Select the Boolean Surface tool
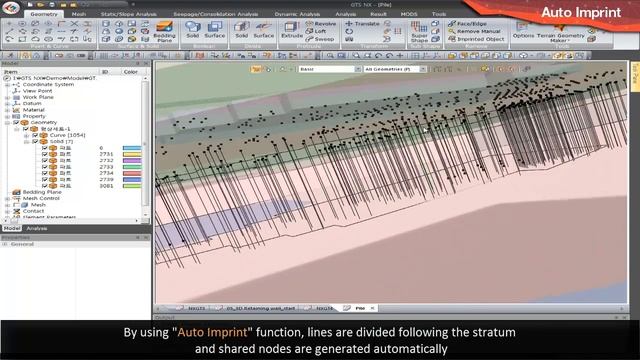Screen dimensions: 640x360 click(x=215, y=30)
